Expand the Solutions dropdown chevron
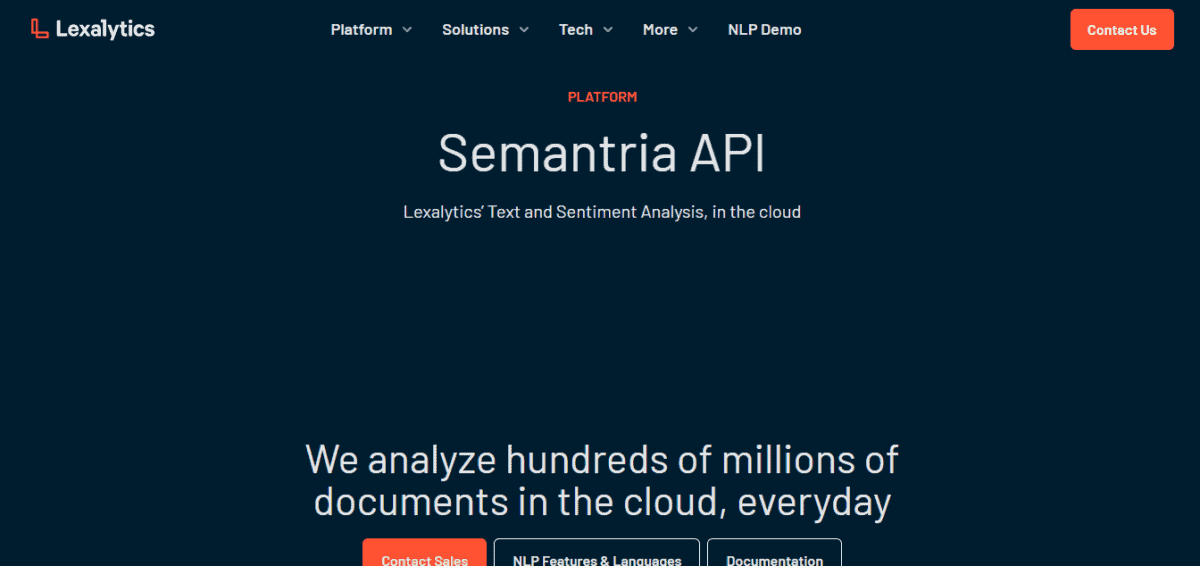1200x566 pixels. [524, 30]
